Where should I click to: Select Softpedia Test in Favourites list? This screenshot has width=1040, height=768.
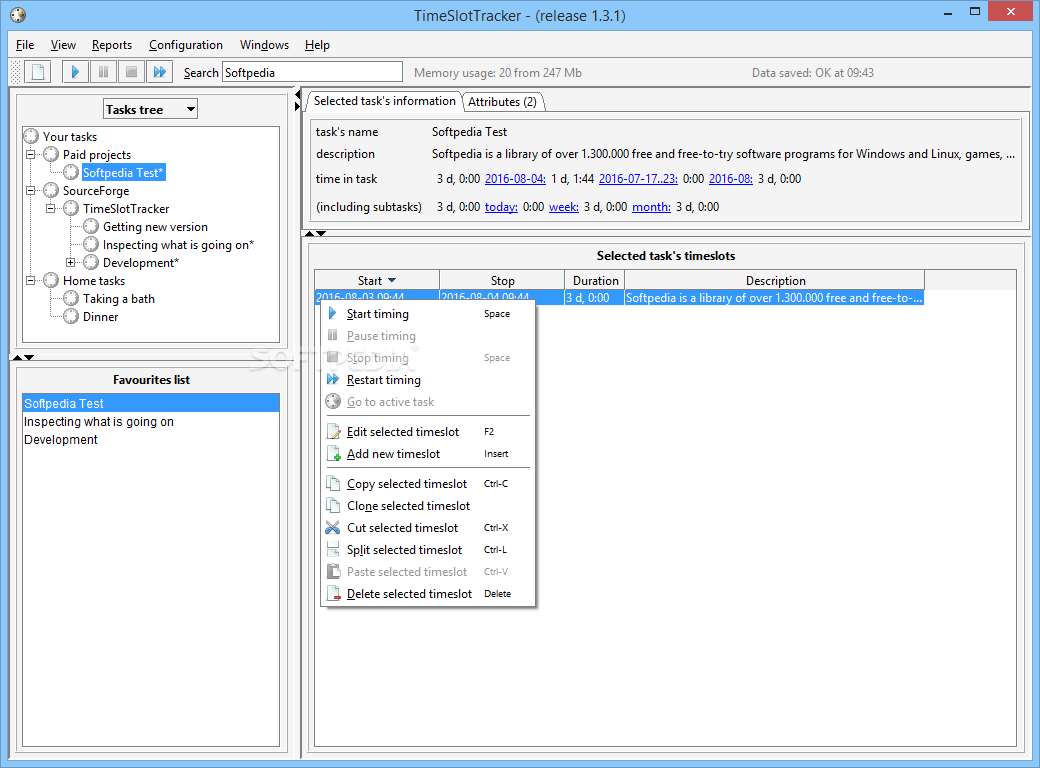click(151, 403)
